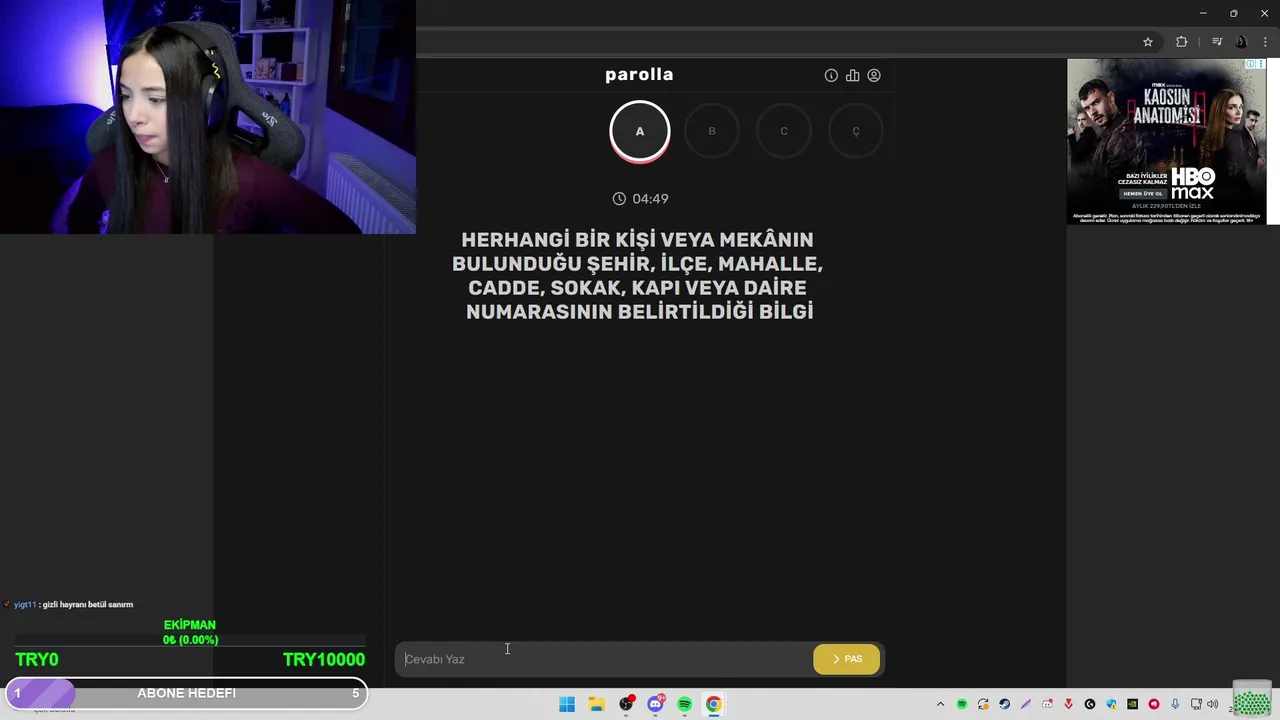Expand hidden system tray icons chevron
Viewport: 1280px width, 720px height.
(940, 704)
